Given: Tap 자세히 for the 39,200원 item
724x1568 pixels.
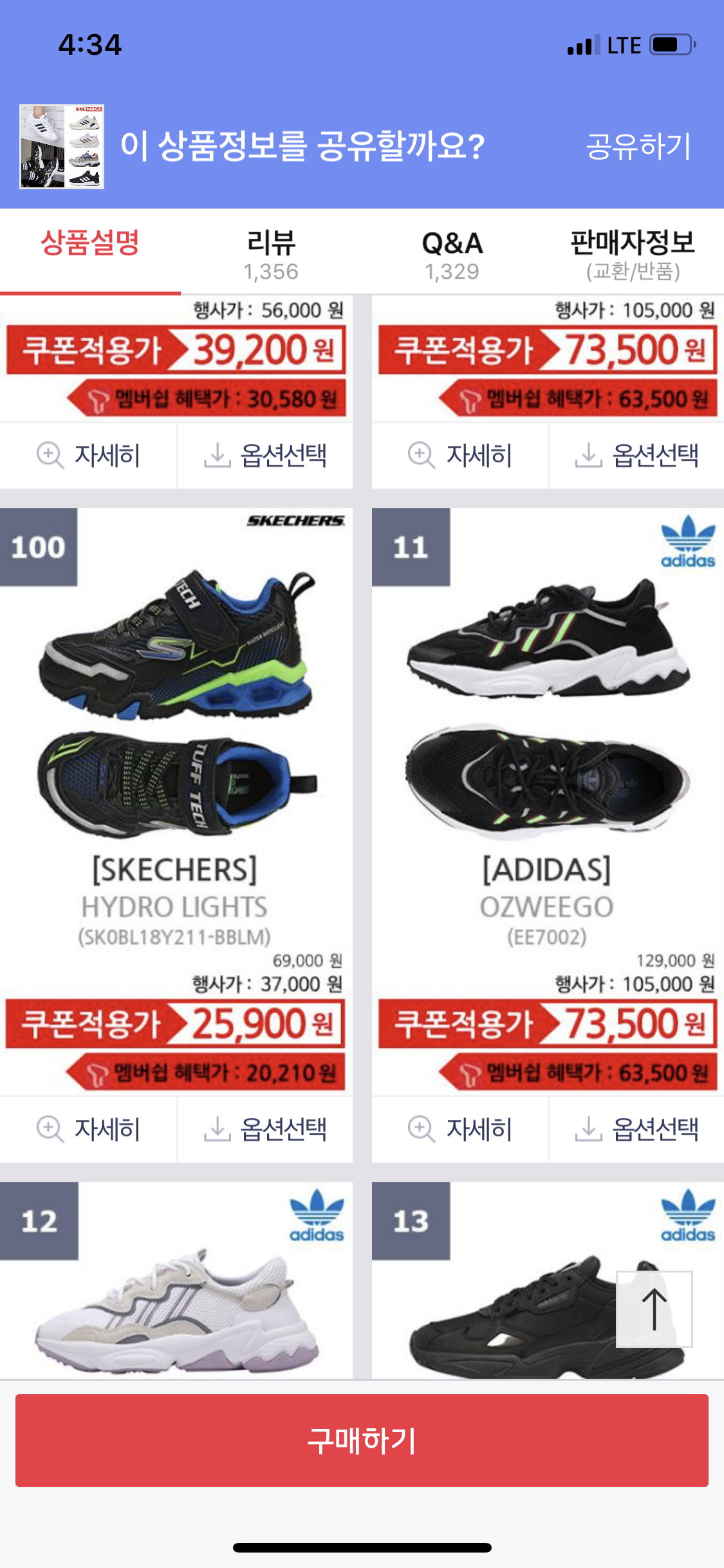Looking at the screenshot, I should click(x=88, y=455).
